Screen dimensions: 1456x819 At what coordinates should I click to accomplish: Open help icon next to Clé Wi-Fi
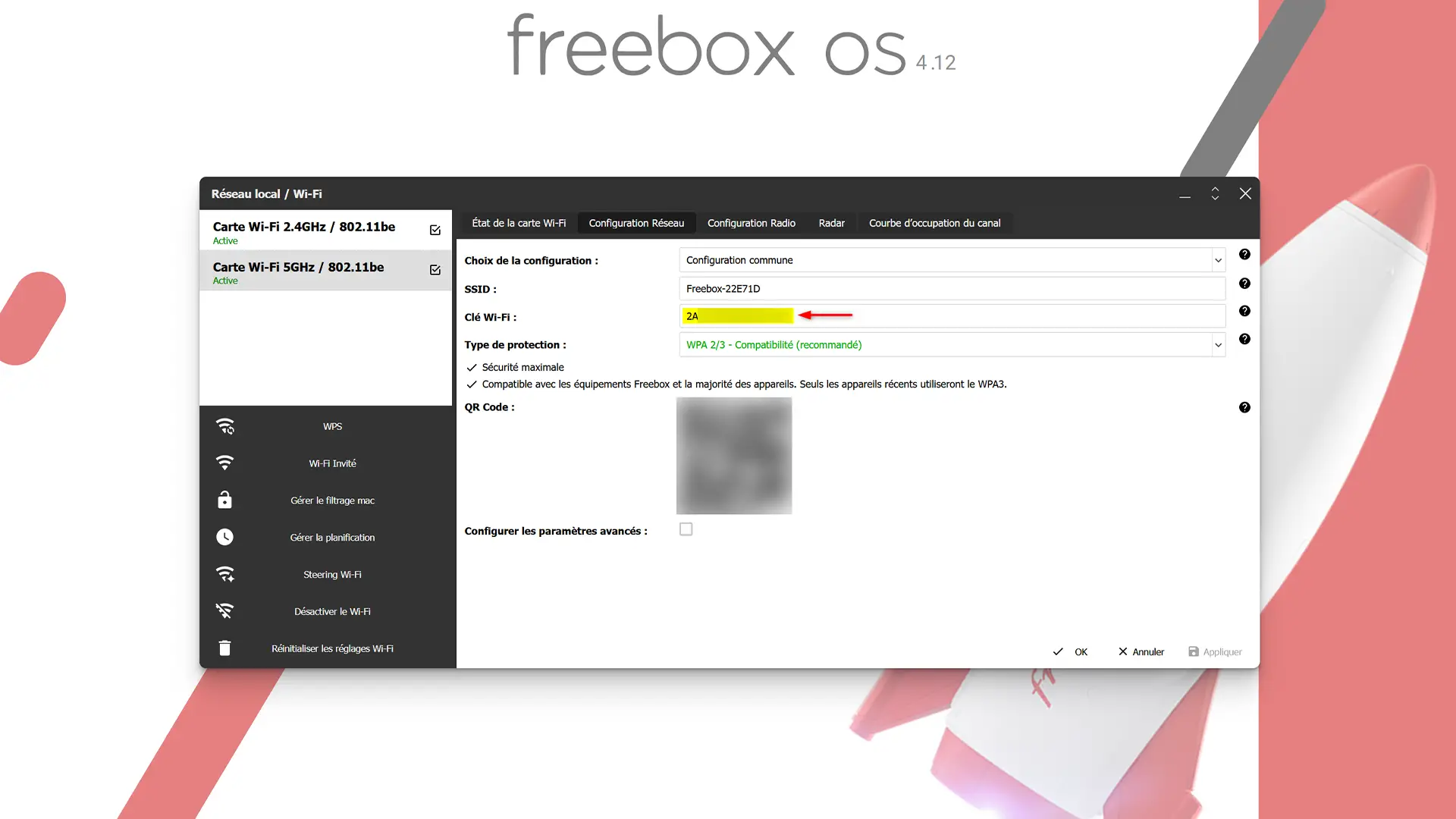pyautogui.click(x=1244, y=311)
